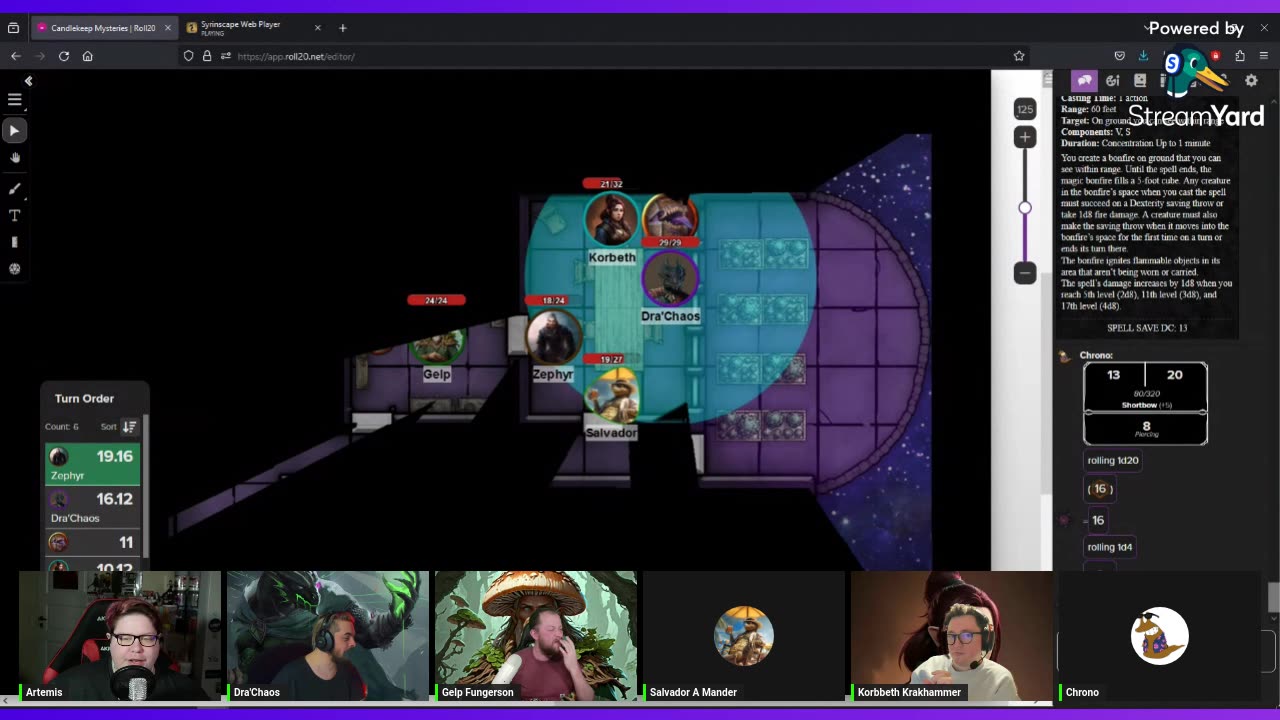Open the dice roller d20 tool

click(14, 268)
